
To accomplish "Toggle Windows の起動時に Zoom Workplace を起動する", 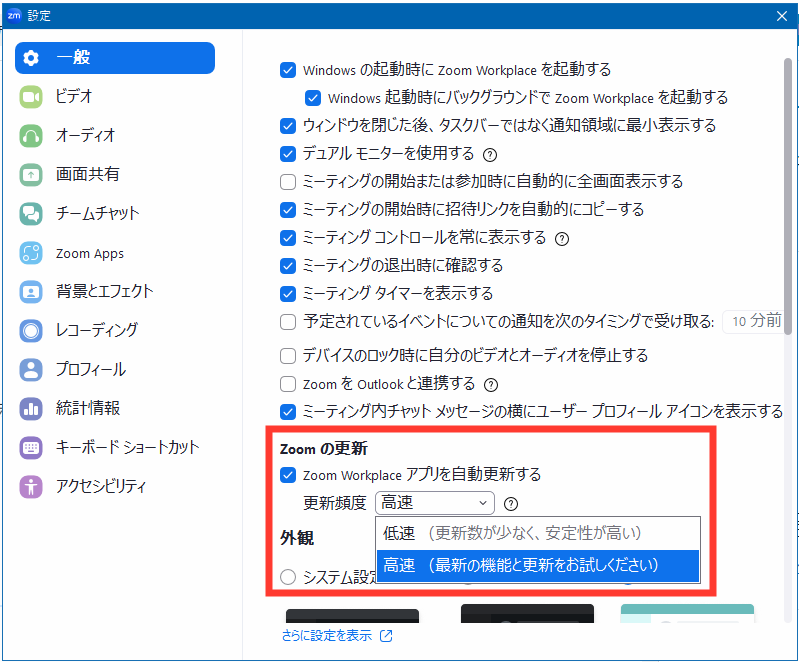I will point(288,70).
